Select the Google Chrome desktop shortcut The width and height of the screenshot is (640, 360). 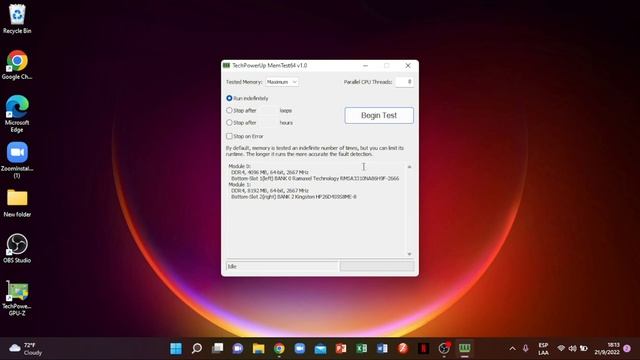17,65
